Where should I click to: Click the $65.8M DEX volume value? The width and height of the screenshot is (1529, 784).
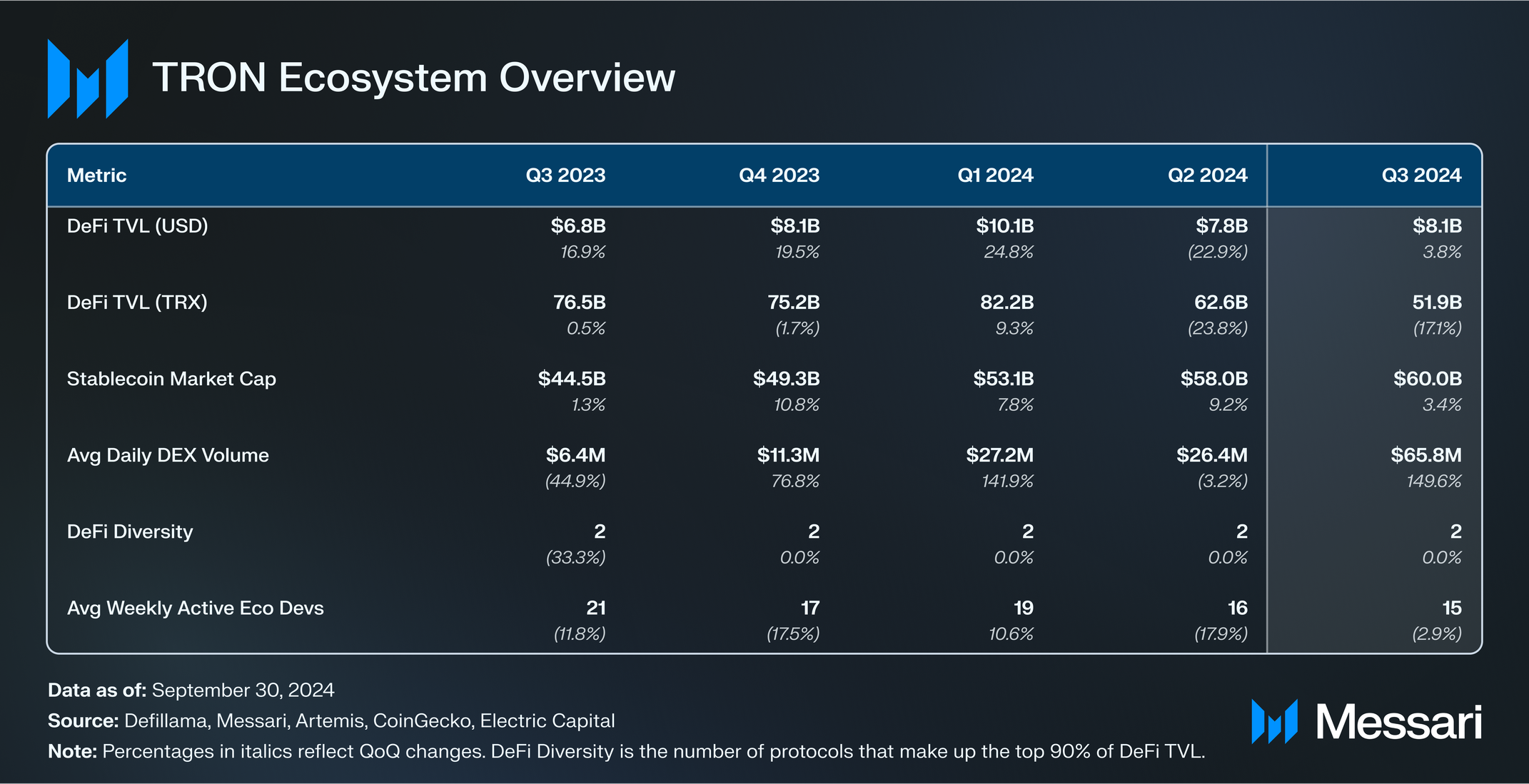click(1425, 455)
